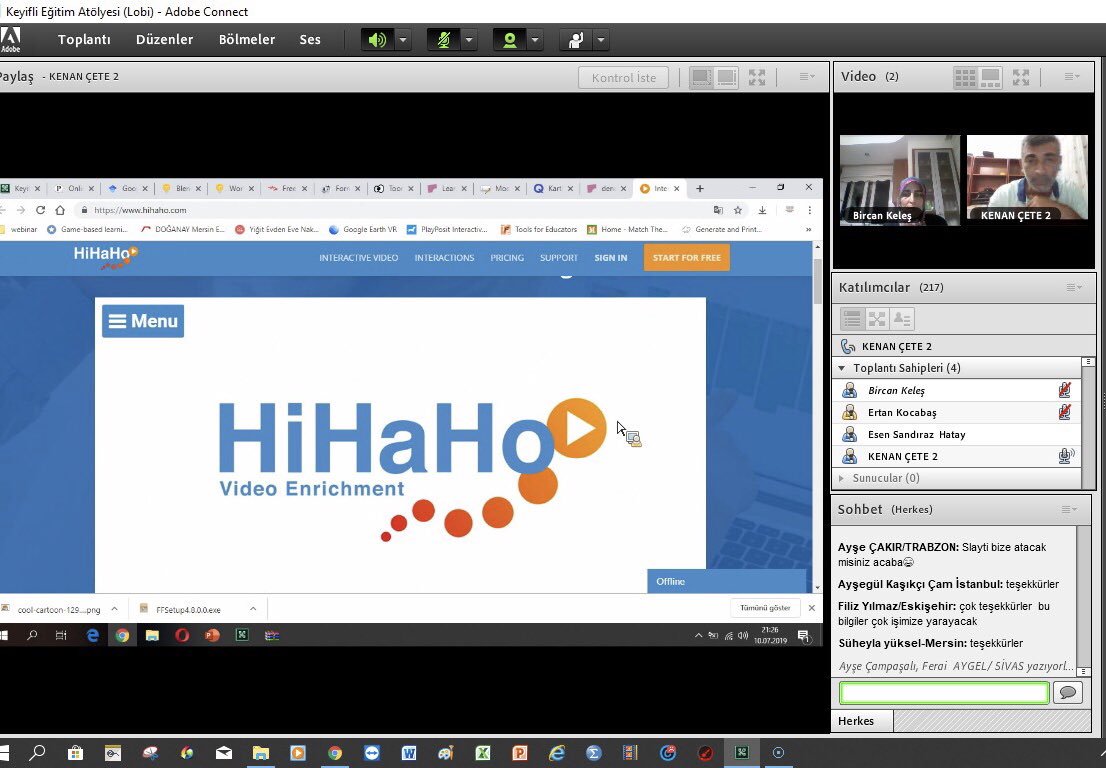Viewport: 1106px width, 768px height.
Task: Switch attendees to list view icon
Action: tap(852, 319)
